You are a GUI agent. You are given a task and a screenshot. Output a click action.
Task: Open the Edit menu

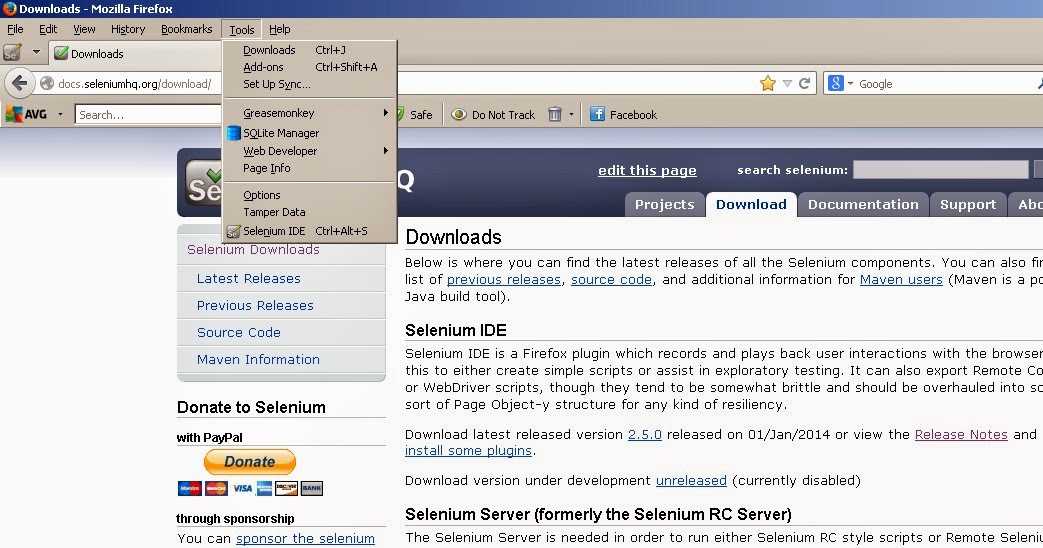click(x=48, y=29)
